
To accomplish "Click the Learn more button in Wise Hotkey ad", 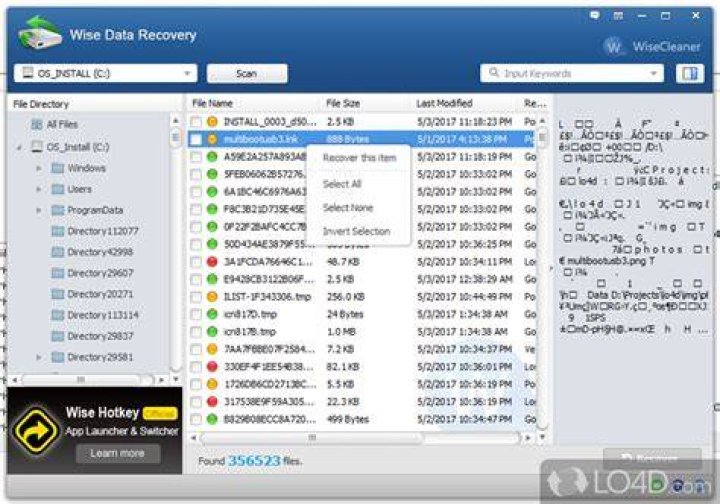I will (118, 454).
